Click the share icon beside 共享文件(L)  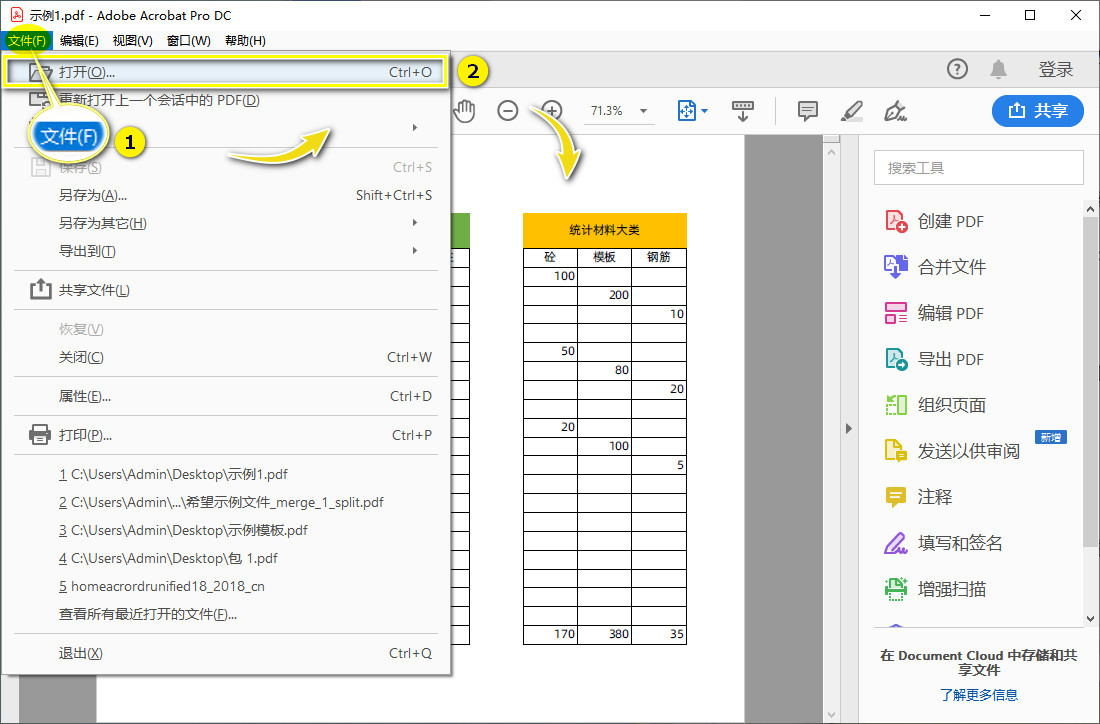click(40, 289)
